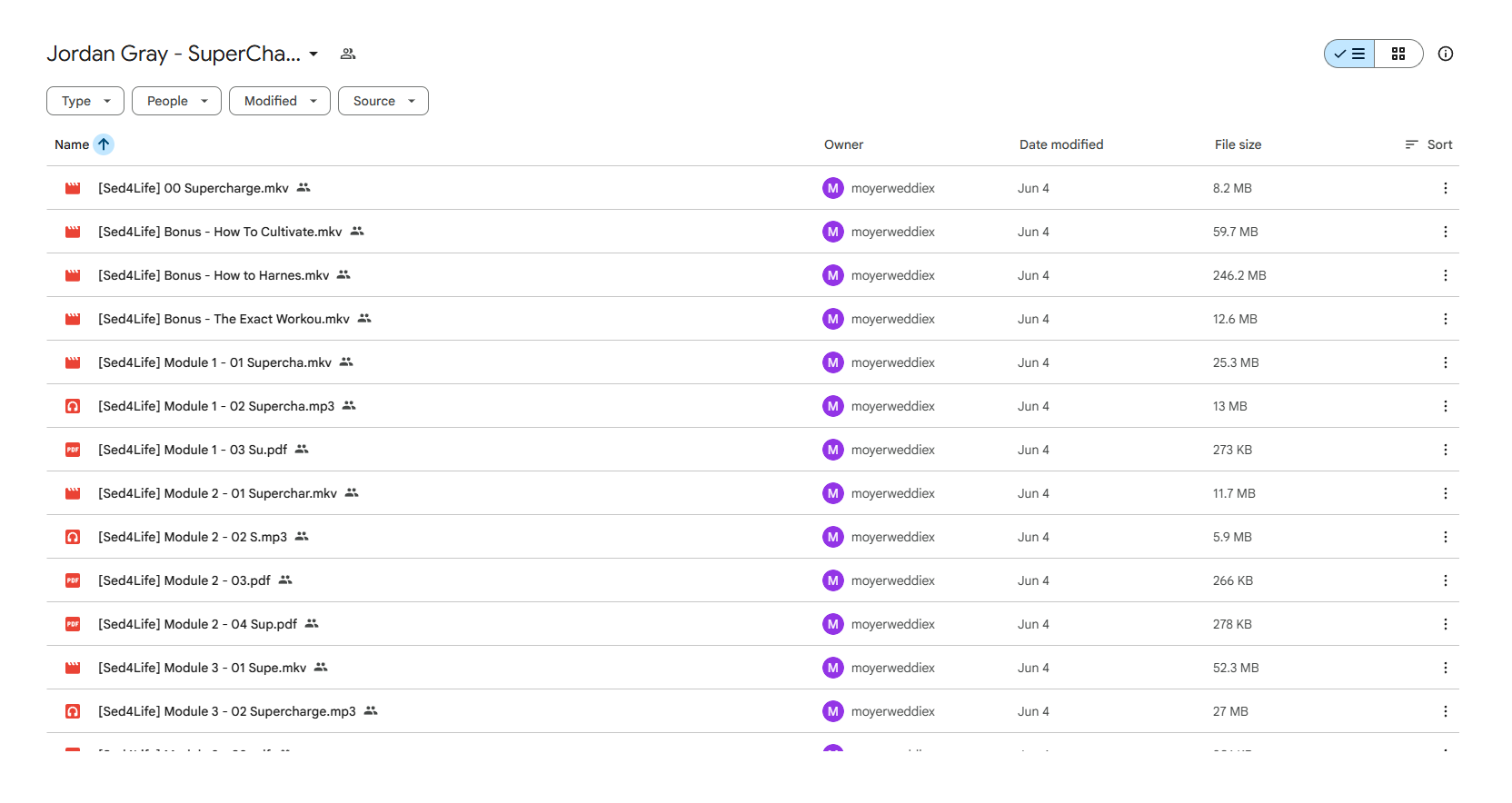Click the 52.3 MB file size cell
Viewport: 1512px width, 803px height.
pos(1236,668)
